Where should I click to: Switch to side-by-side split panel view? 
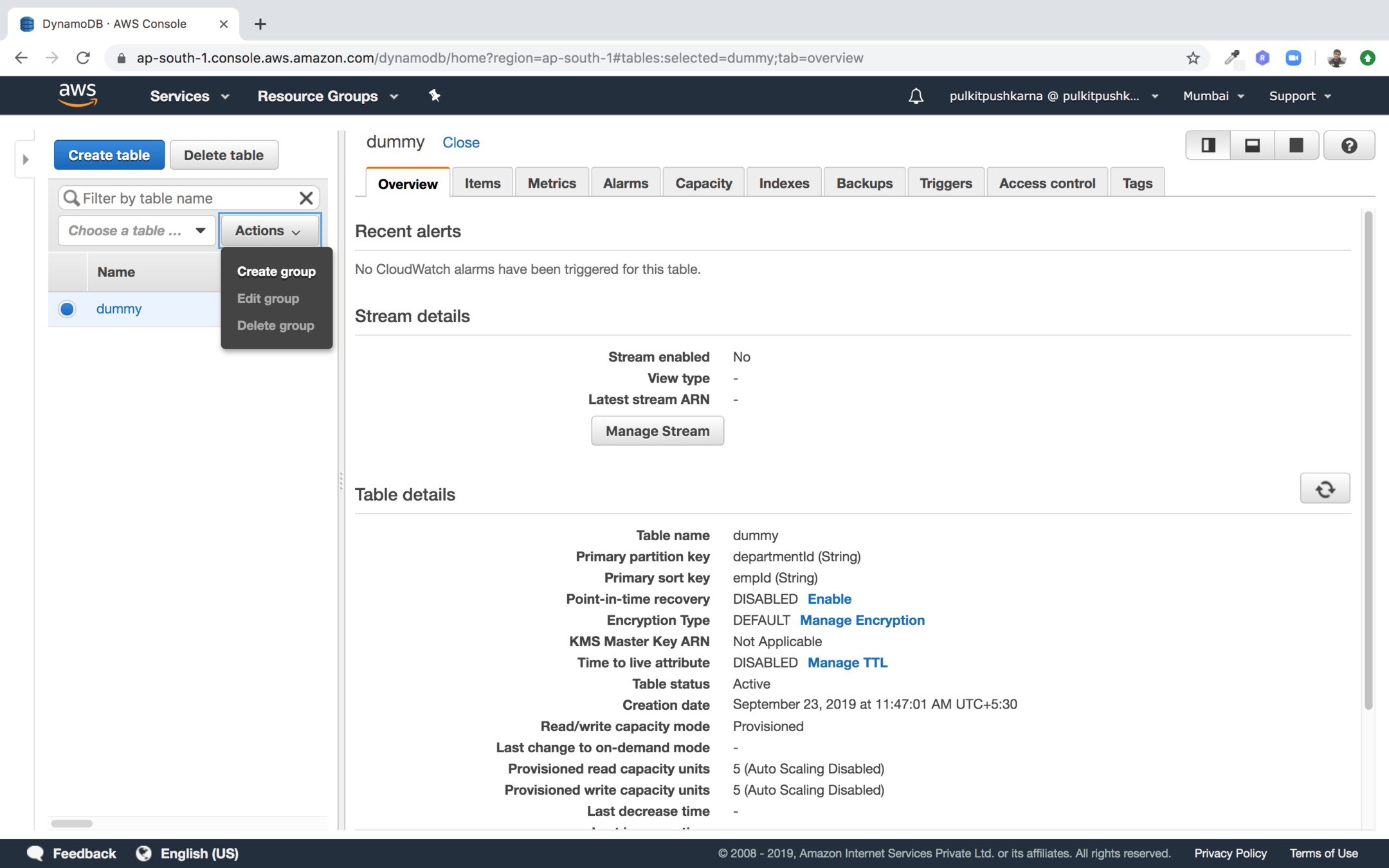tap(1208, 145)
